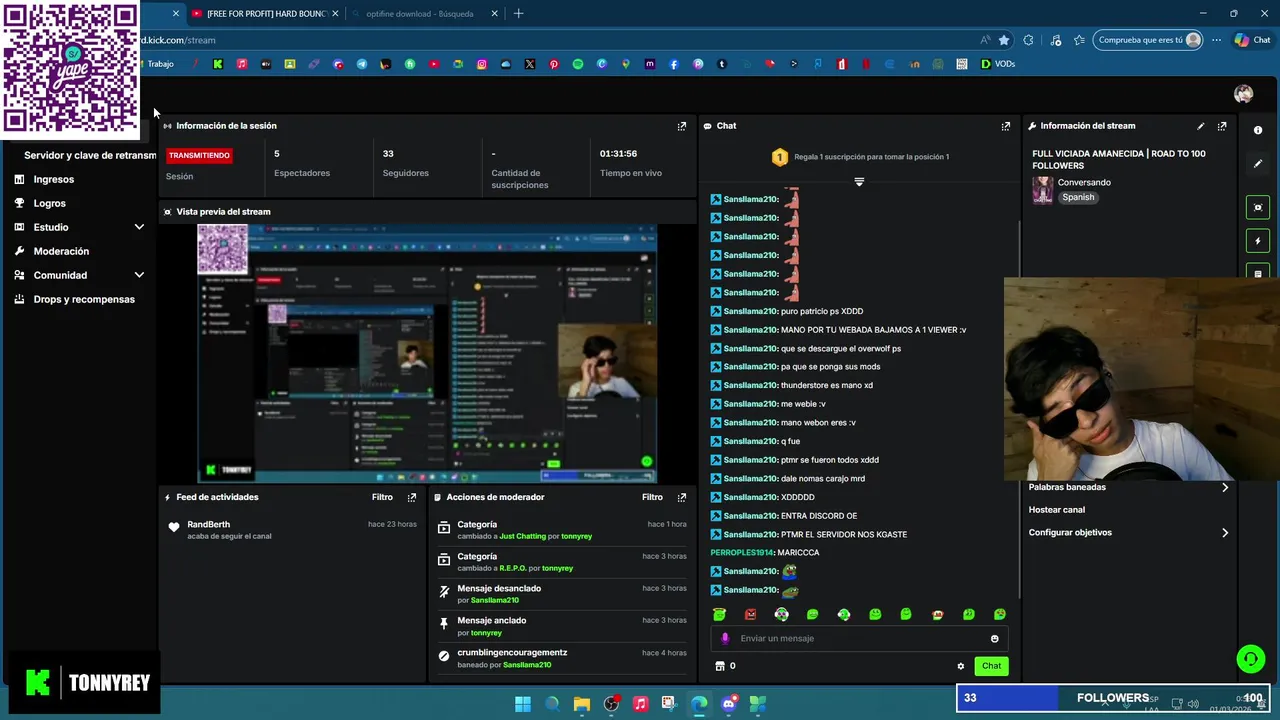Open File Explorer from taskbar
Image resolution: width=1280 pixels, height=720 pixels.
point(581,704)
